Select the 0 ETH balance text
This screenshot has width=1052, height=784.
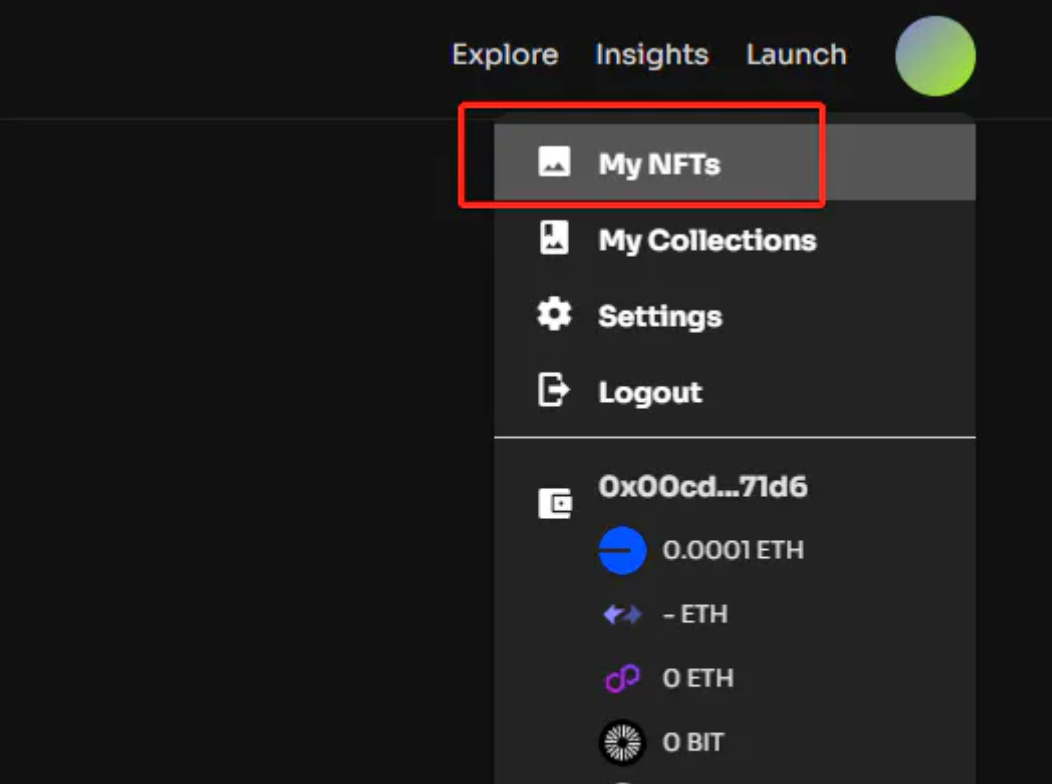tap(698, 679)
